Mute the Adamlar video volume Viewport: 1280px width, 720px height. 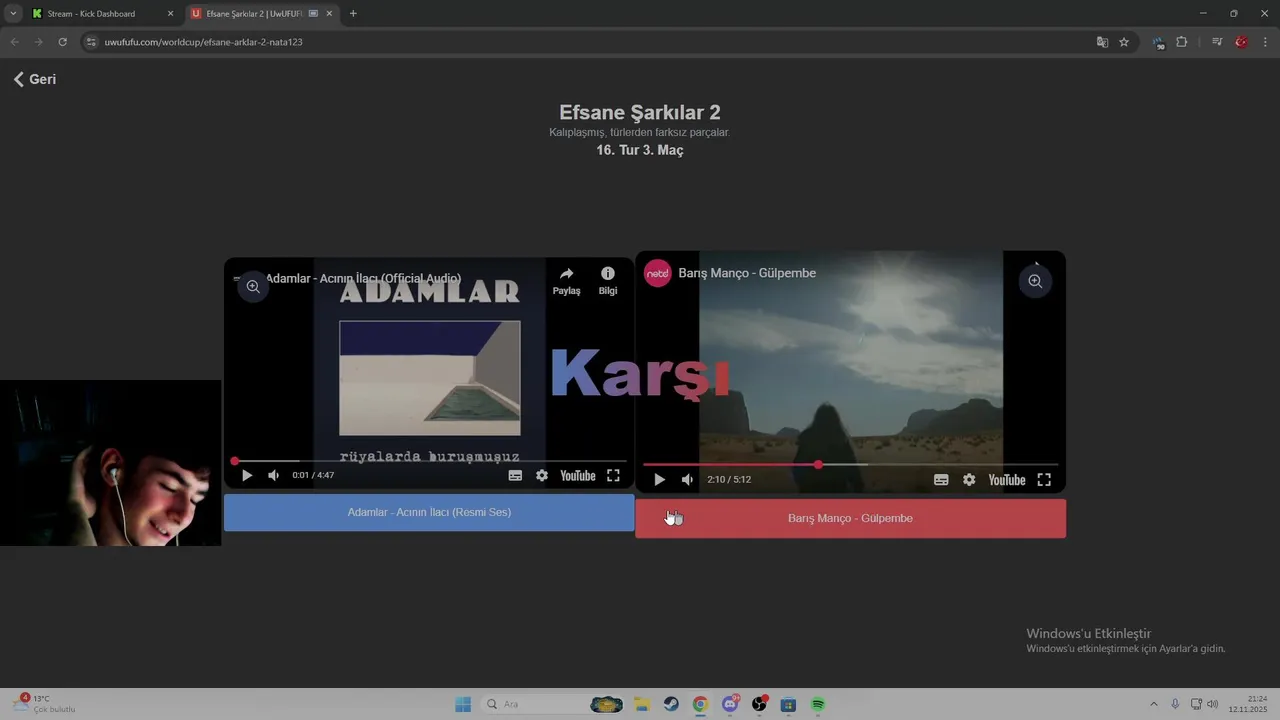tap(273, 476)
